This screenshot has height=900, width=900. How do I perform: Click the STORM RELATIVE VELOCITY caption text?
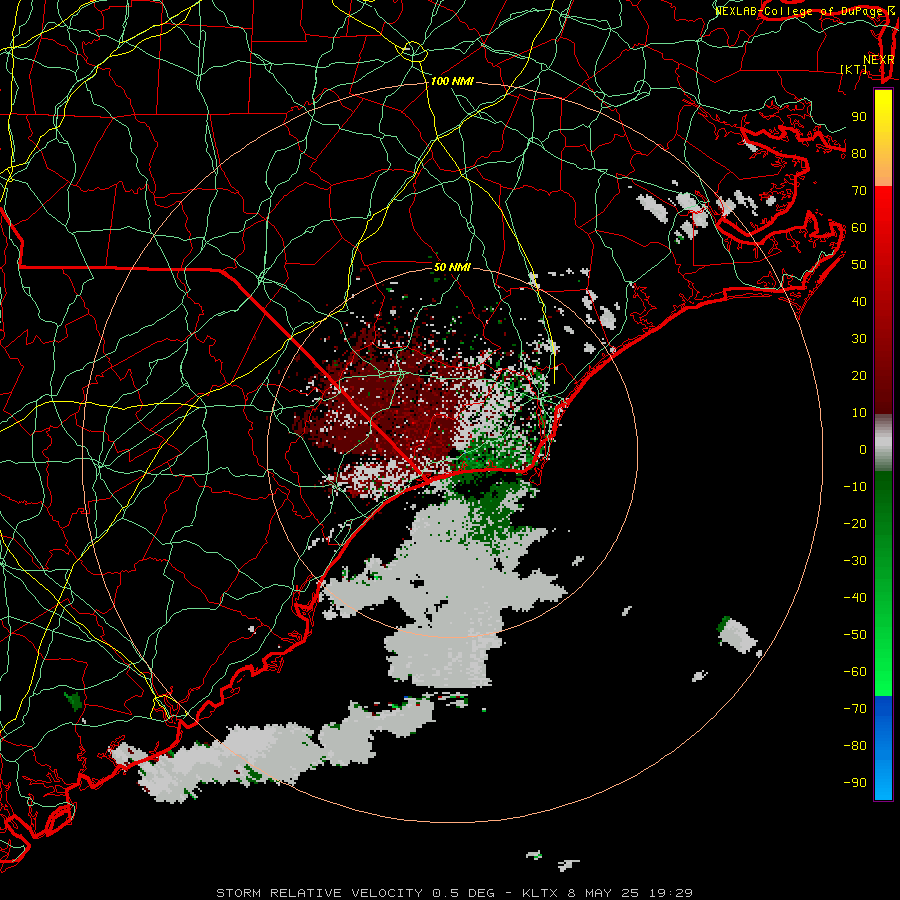320,893
